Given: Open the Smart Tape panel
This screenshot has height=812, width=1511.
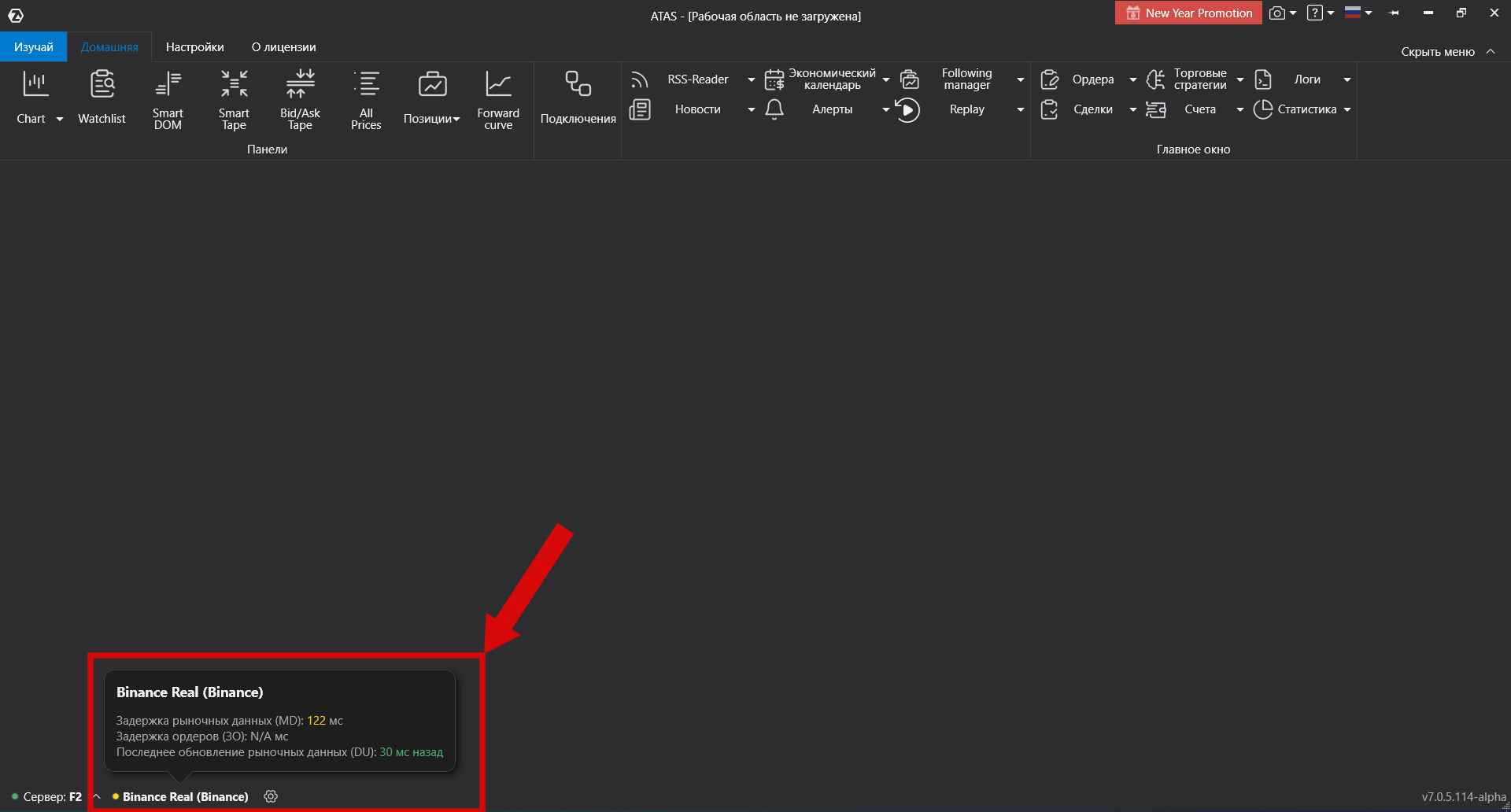Looking at the screenshot, I should point(234,98).
